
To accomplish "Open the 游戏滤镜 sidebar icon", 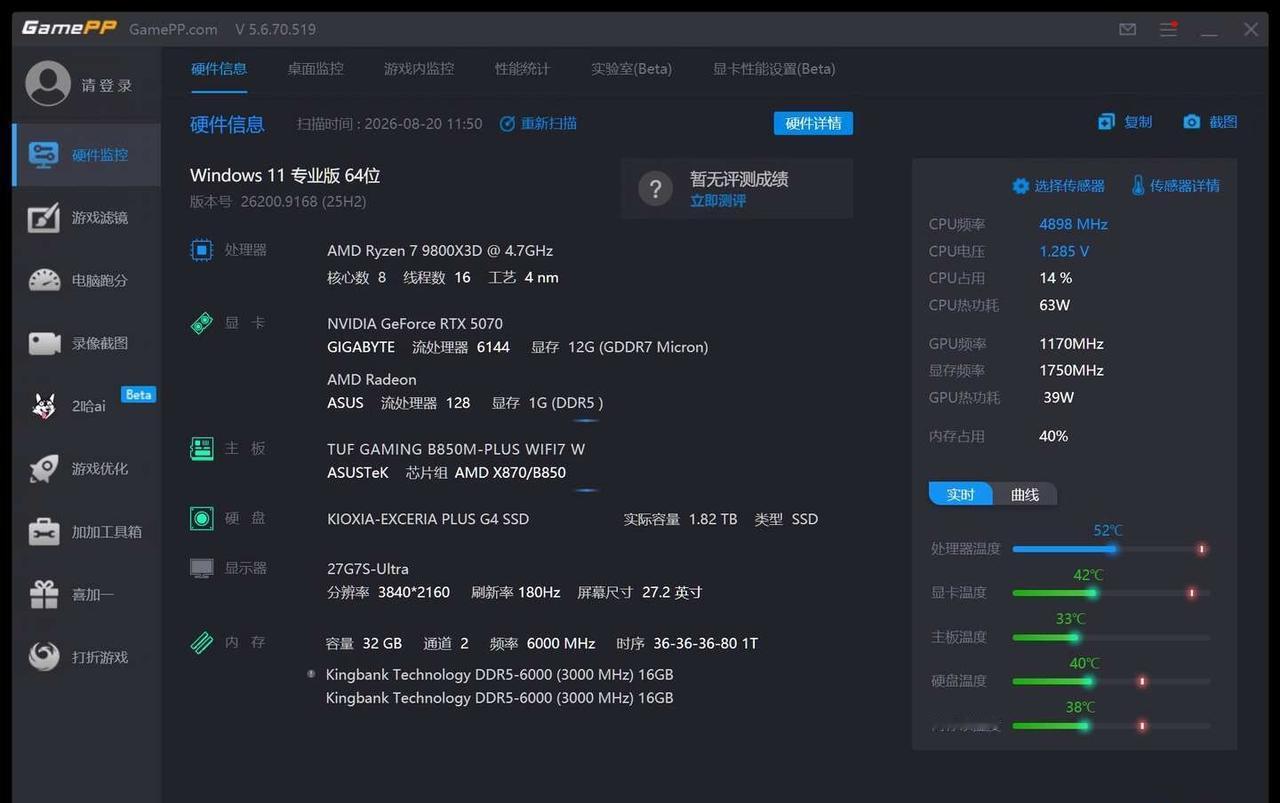I will tap(44, 218).
